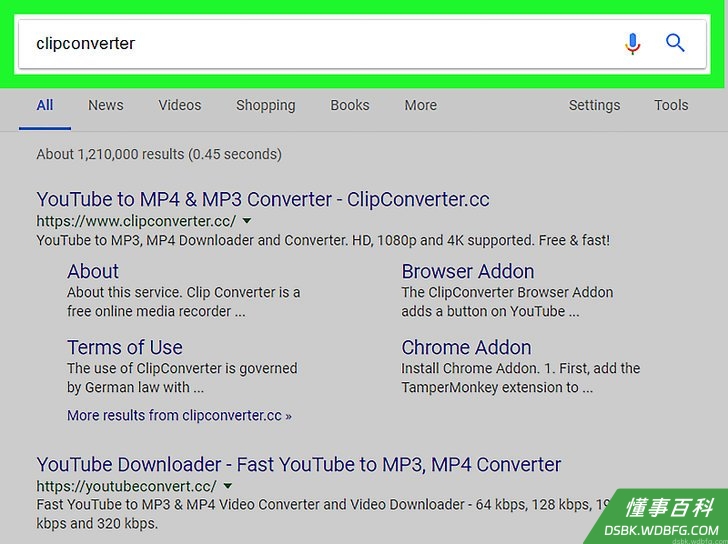Image resolution: width=728 pixels, height=544 pixels.
Task: Open the About sitelink
Action: pos(93,272)
